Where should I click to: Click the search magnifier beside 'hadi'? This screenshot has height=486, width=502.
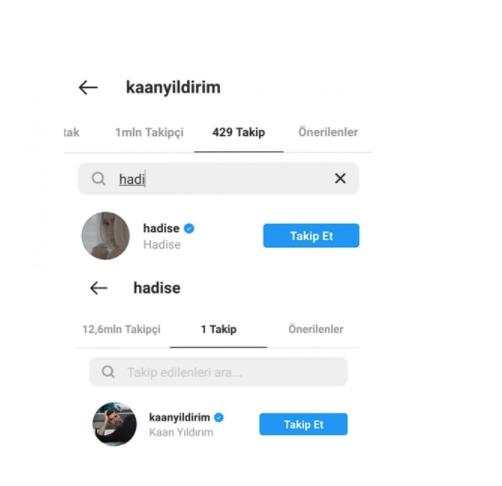pyautogui.click(x=99, y=179)
